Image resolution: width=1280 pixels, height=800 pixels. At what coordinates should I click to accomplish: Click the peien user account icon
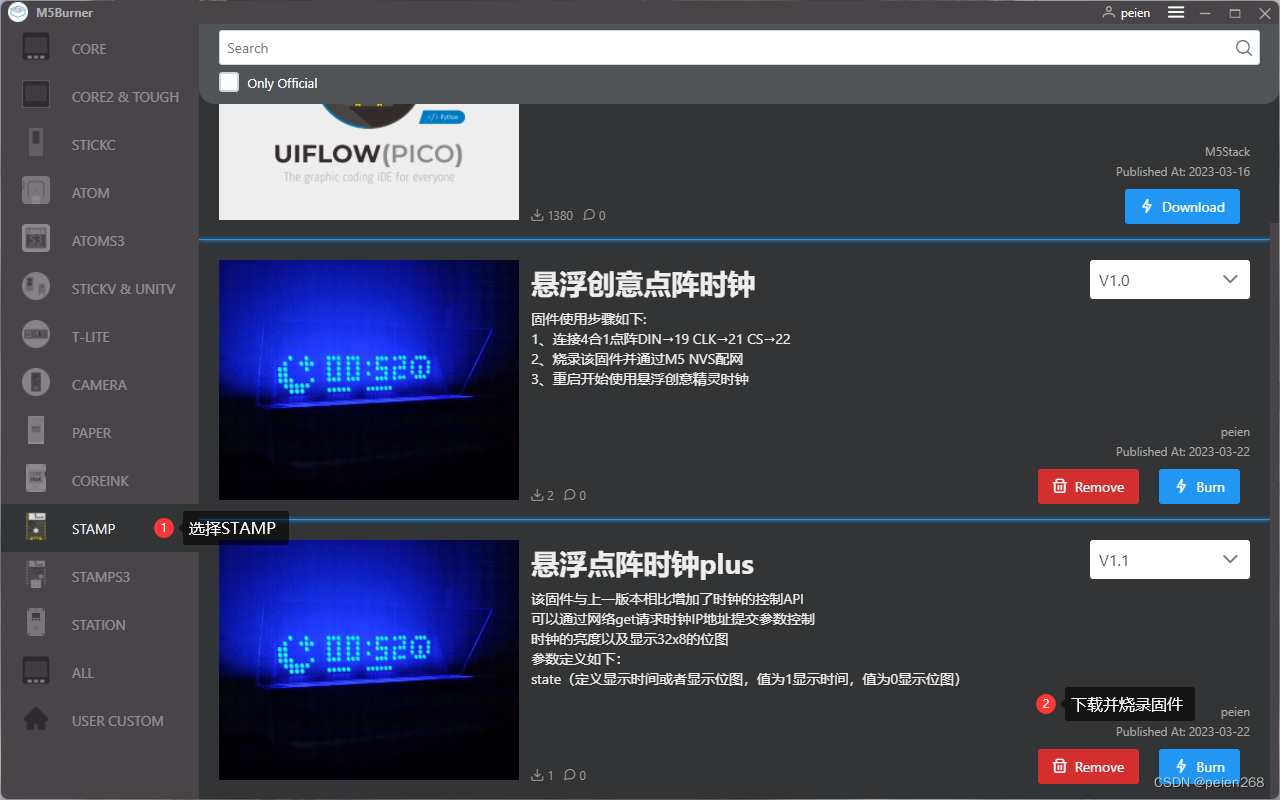(x=1108, y=13)
